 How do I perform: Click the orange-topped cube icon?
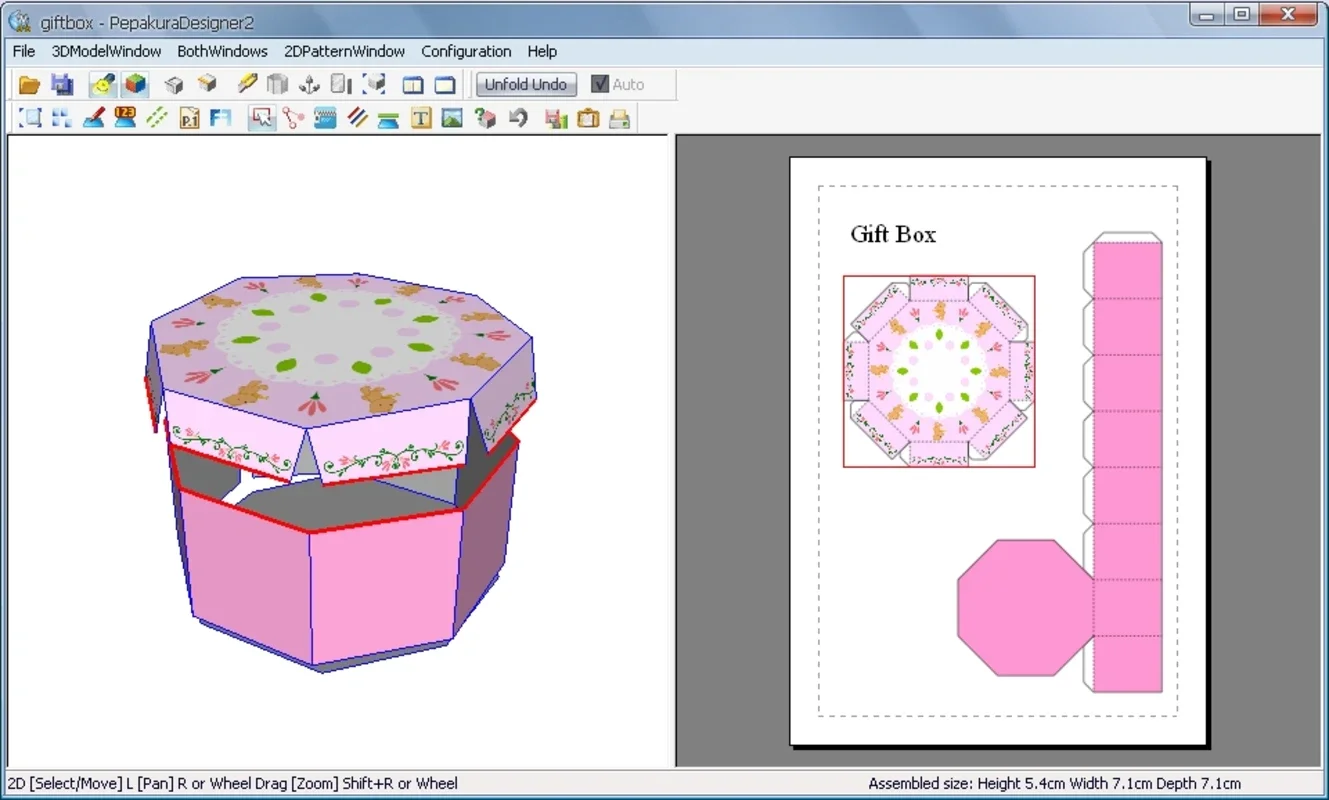(x=207, y=85)
